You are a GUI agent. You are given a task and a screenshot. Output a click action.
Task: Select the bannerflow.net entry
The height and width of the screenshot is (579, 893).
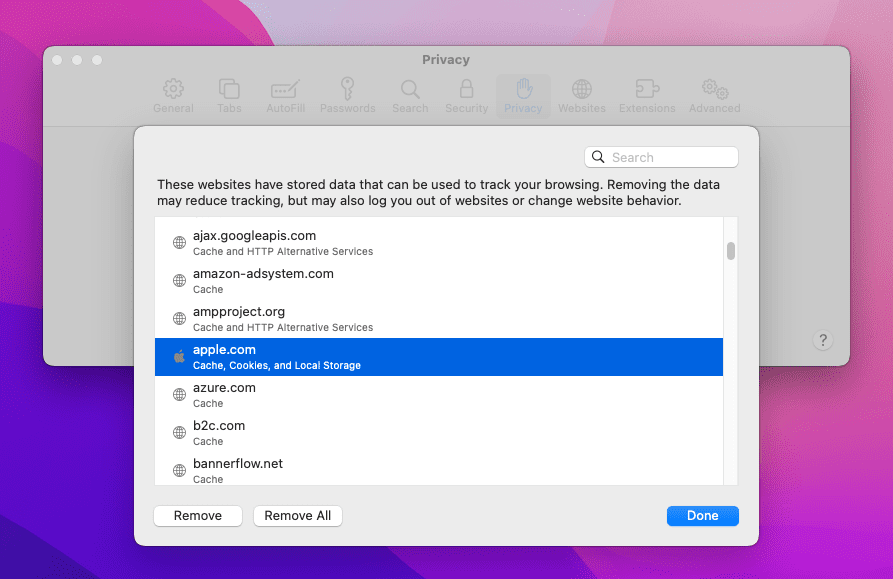tap(439, 469)
